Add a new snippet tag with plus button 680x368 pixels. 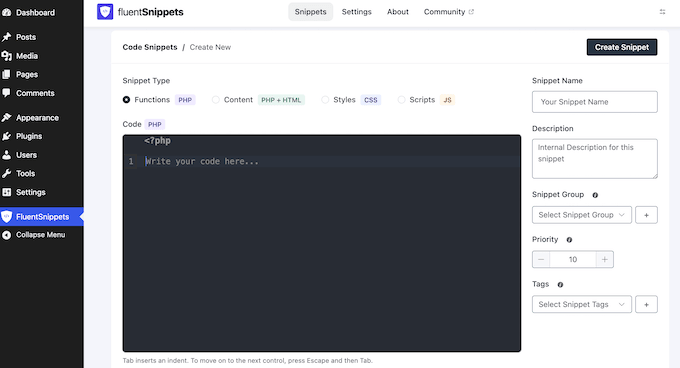pyautogui.click(x=646, y=304)
